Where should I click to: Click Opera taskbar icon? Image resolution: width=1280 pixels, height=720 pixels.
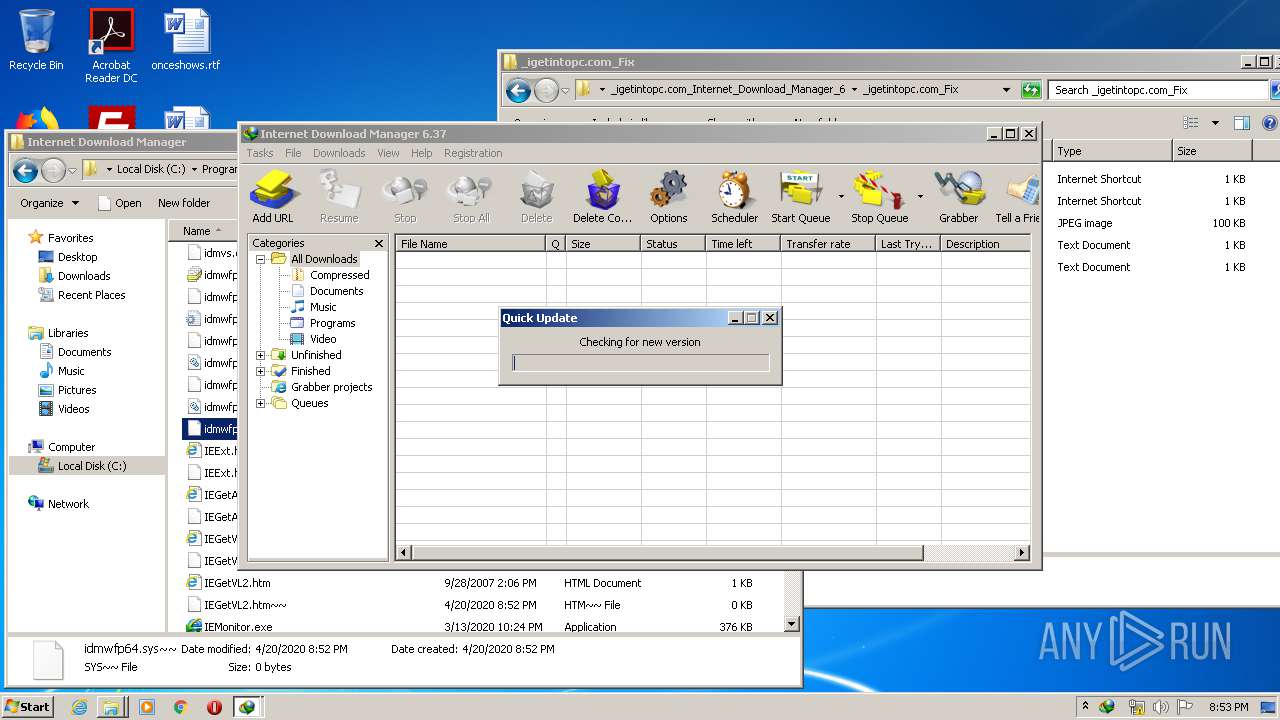[214, 707]
